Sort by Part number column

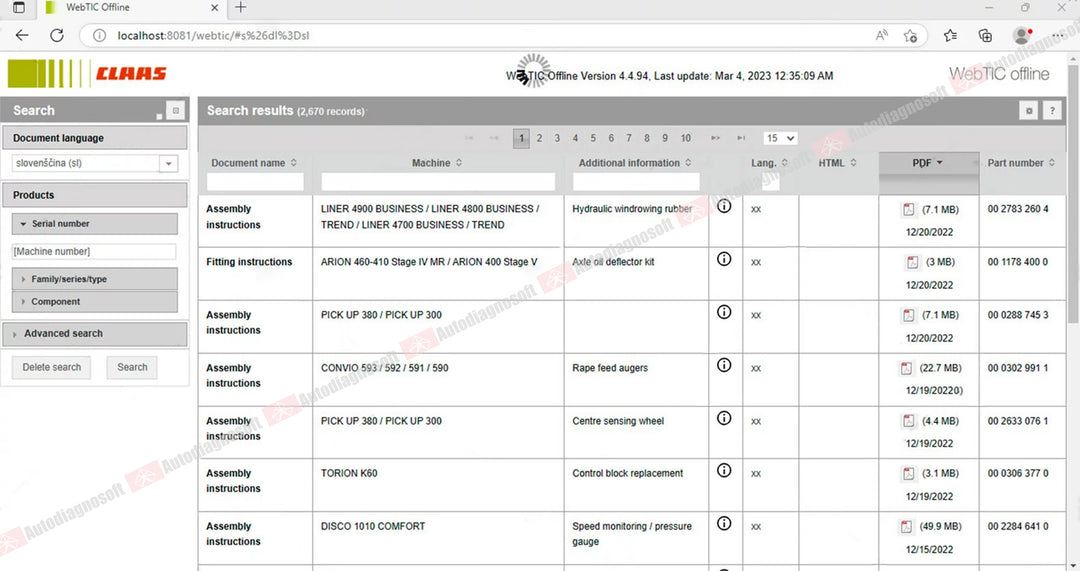click(1052, 163)
